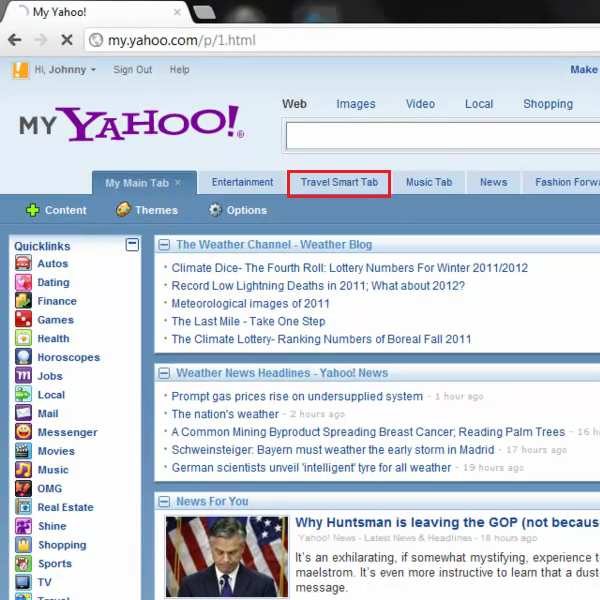Go back with browser back arrow
This screenshot has height=600, width=600.
(x=15, y=39)
